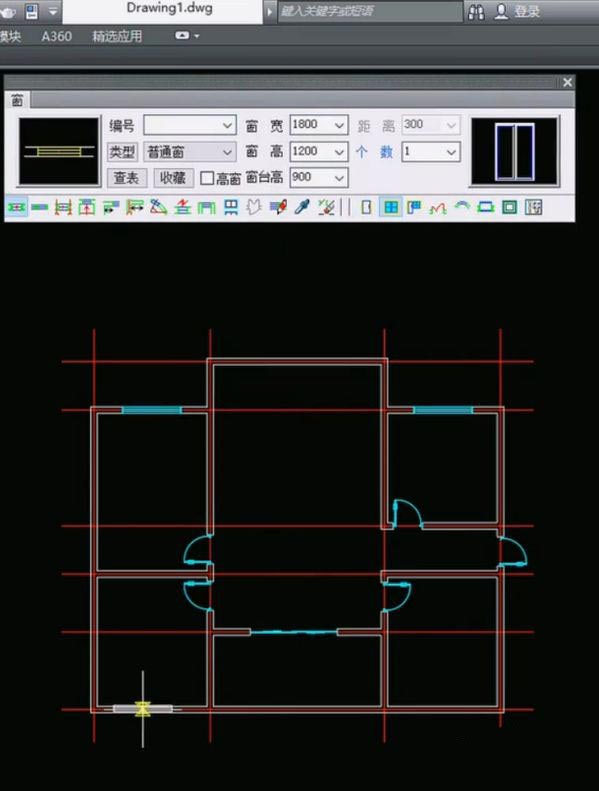Click the blue multi-opening insert icon
This screenshot has width=599, height=791.
[231, 207]
